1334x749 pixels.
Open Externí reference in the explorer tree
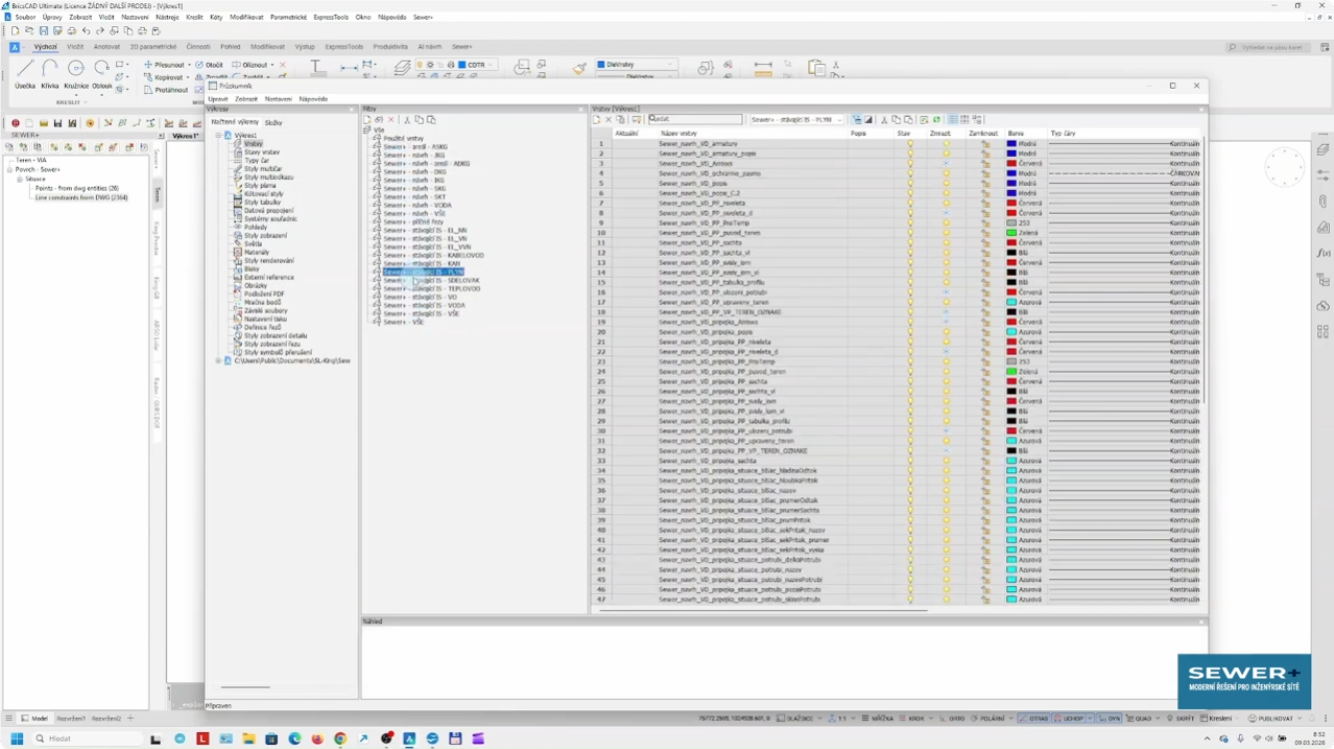click(268, 277)
